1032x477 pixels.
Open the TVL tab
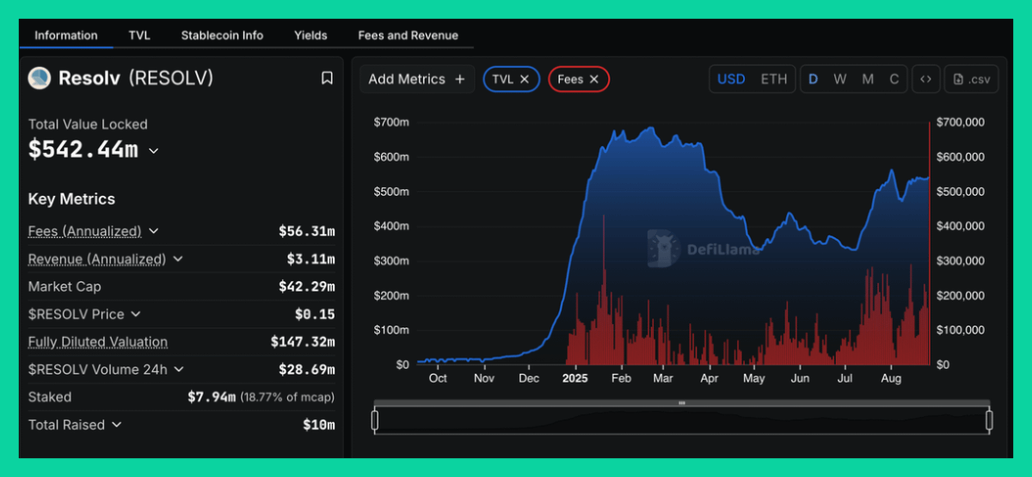[139, 36]
